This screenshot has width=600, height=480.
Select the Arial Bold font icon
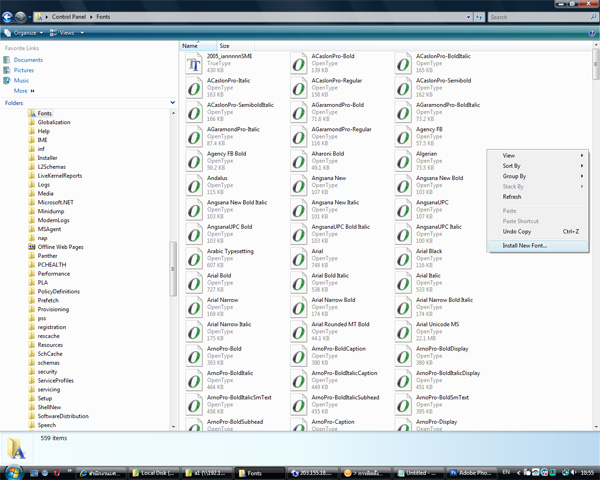(x=194, y=283)
